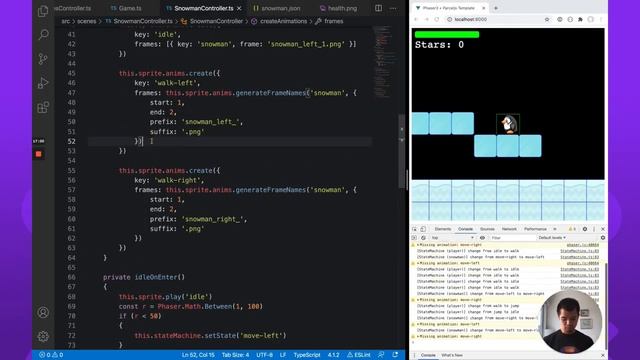
Task: Clear the console with the clear icon
Action: click(423, 238)
